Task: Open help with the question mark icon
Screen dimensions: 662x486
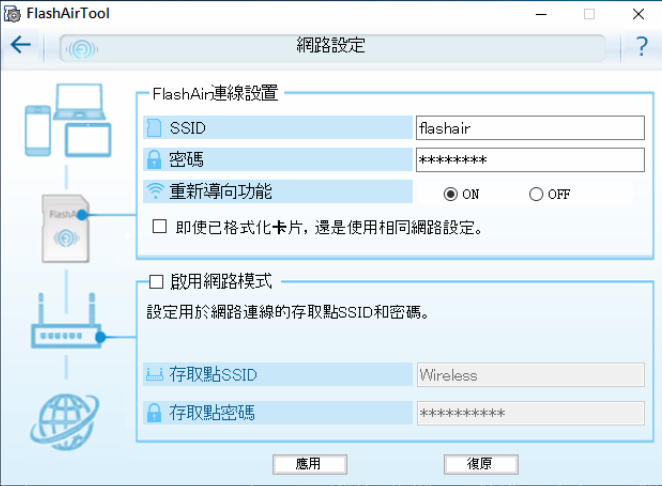Action: coord(642,46)
